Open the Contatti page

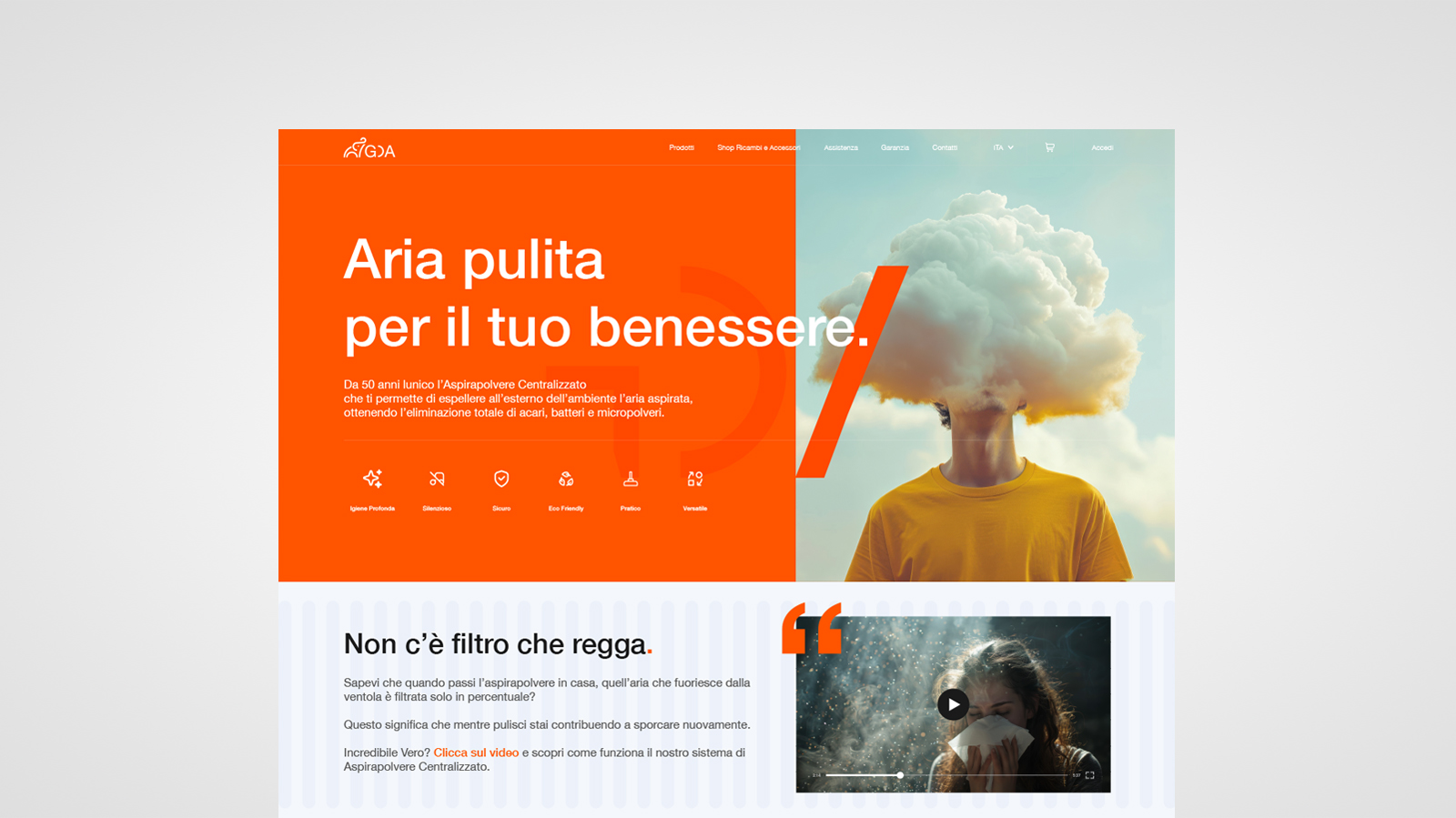(945, 147)
